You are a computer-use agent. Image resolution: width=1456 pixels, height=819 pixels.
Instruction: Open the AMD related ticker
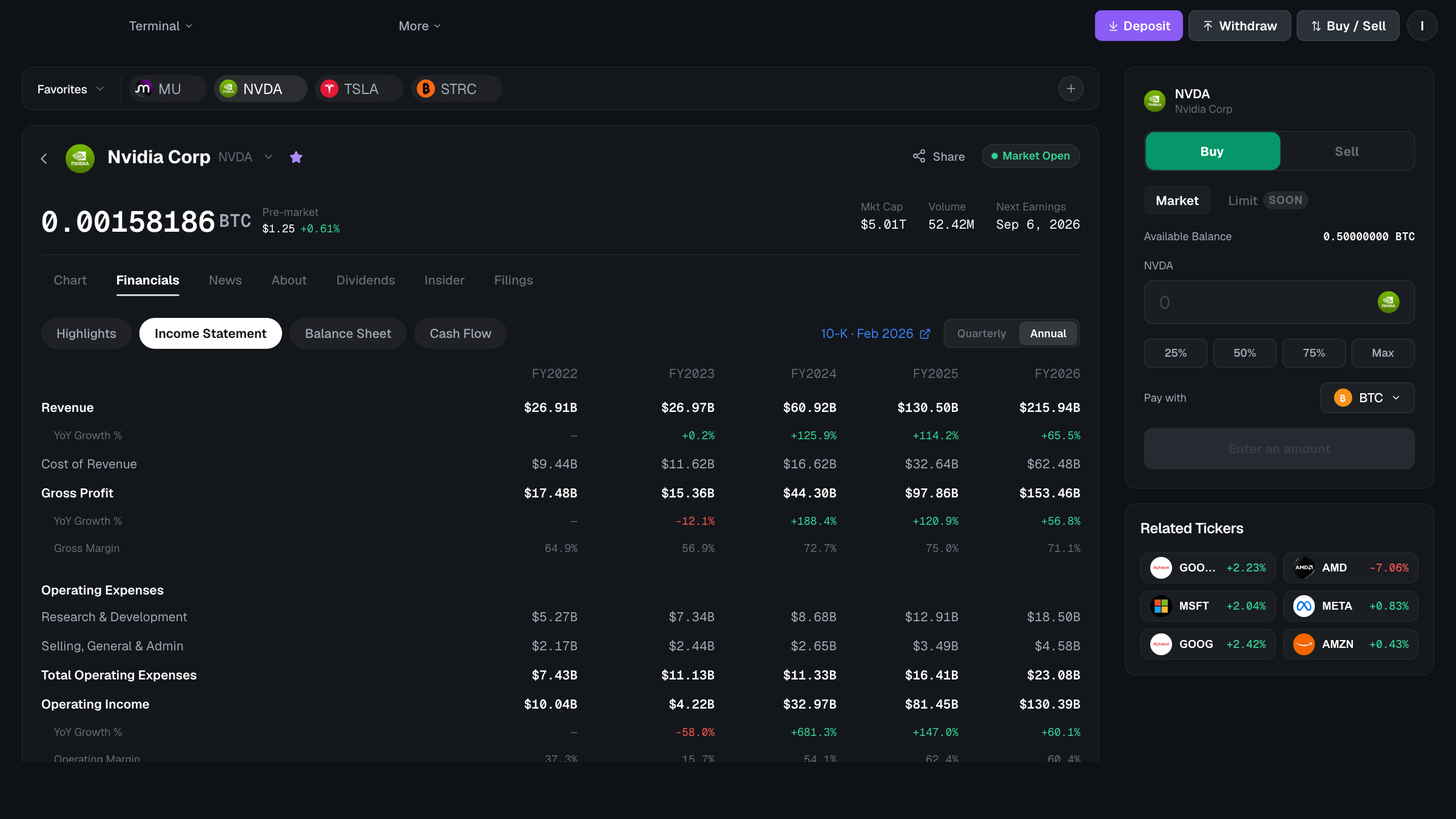[1350, 567]
